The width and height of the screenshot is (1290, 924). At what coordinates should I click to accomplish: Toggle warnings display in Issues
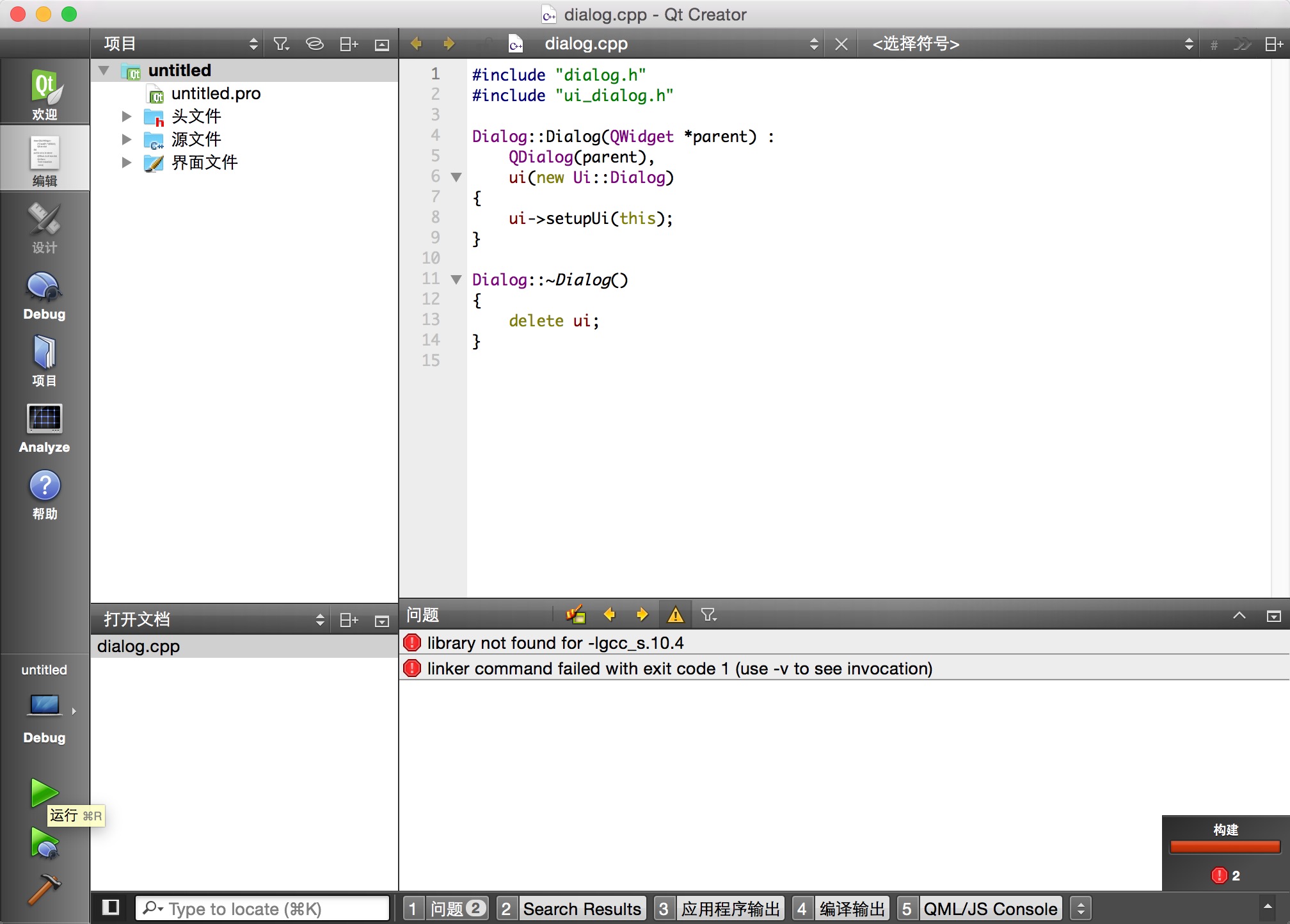pyautogui.click(x=676, y=615)
